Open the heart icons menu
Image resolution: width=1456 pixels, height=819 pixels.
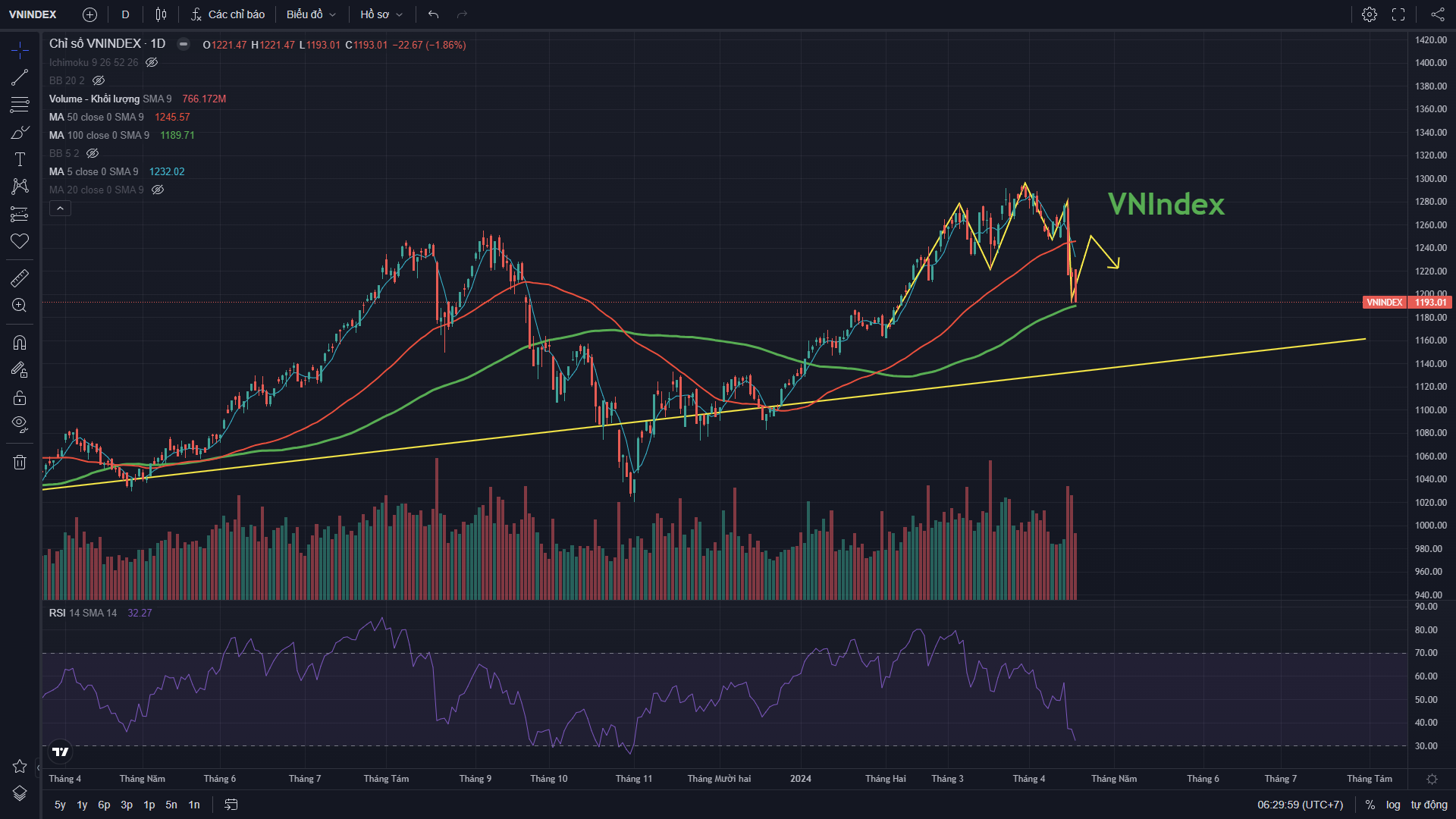tap(20, 241)
